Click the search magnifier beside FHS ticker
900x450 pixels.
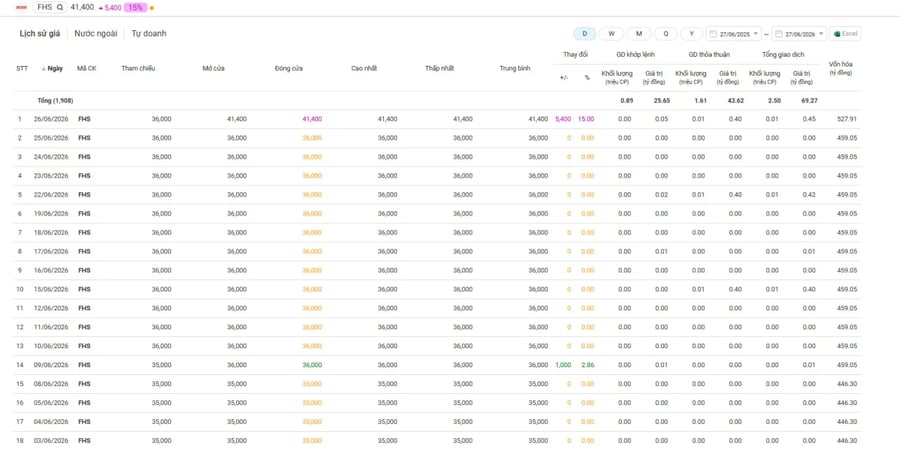point(60,7)
